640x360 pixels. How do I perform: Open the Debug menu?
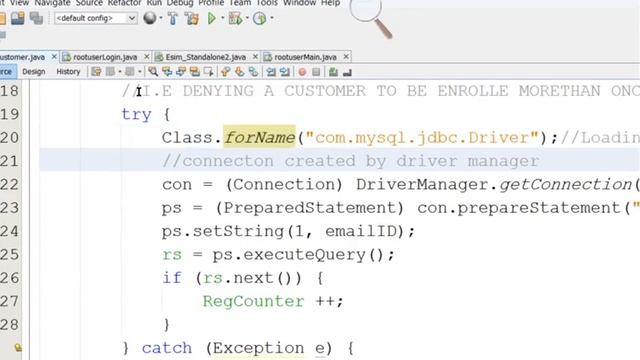[180, 3]
